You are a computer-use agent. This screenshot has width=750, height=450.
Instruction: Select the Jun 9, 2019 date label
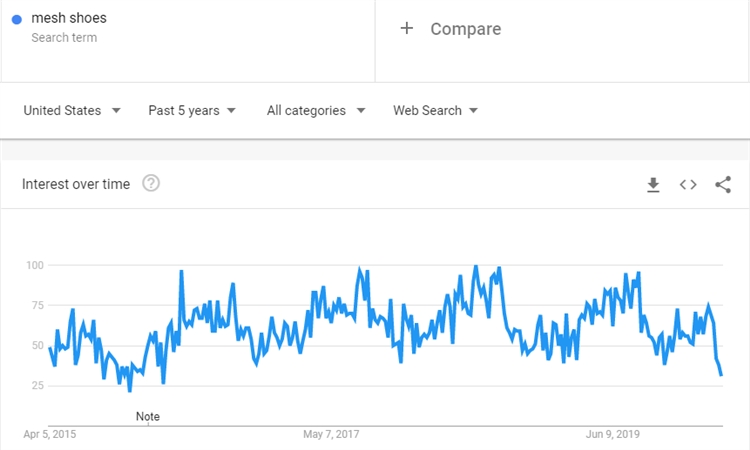tap(613, 434)
